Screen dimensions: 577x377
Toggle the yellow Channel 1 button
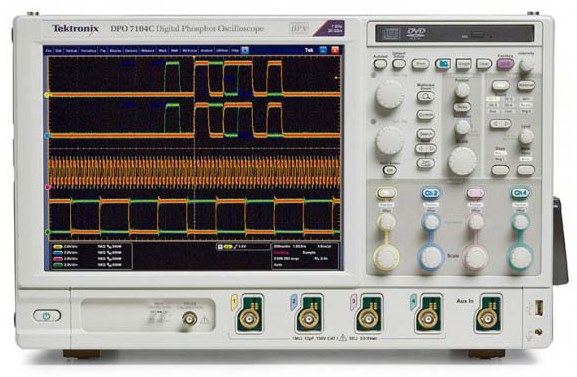click(386, 193)
